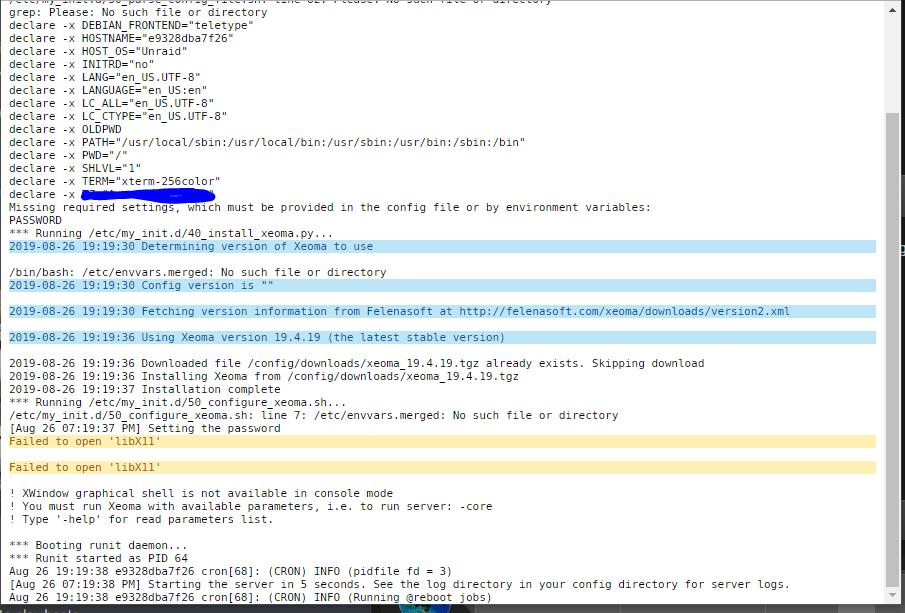Click the 'XWindow graphical shell is not available' line
905x613 pixels.
point(201,494)
